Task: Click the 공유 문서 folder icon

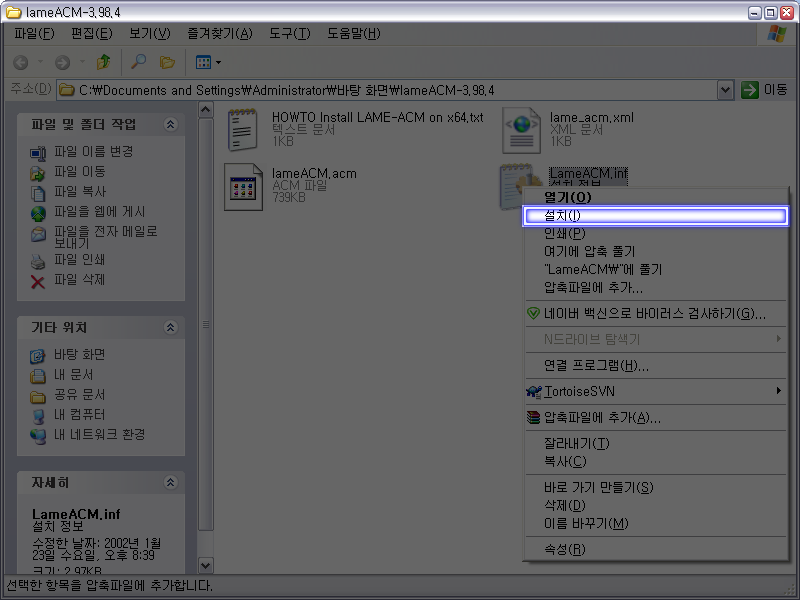Action: [x=38, y=396]
